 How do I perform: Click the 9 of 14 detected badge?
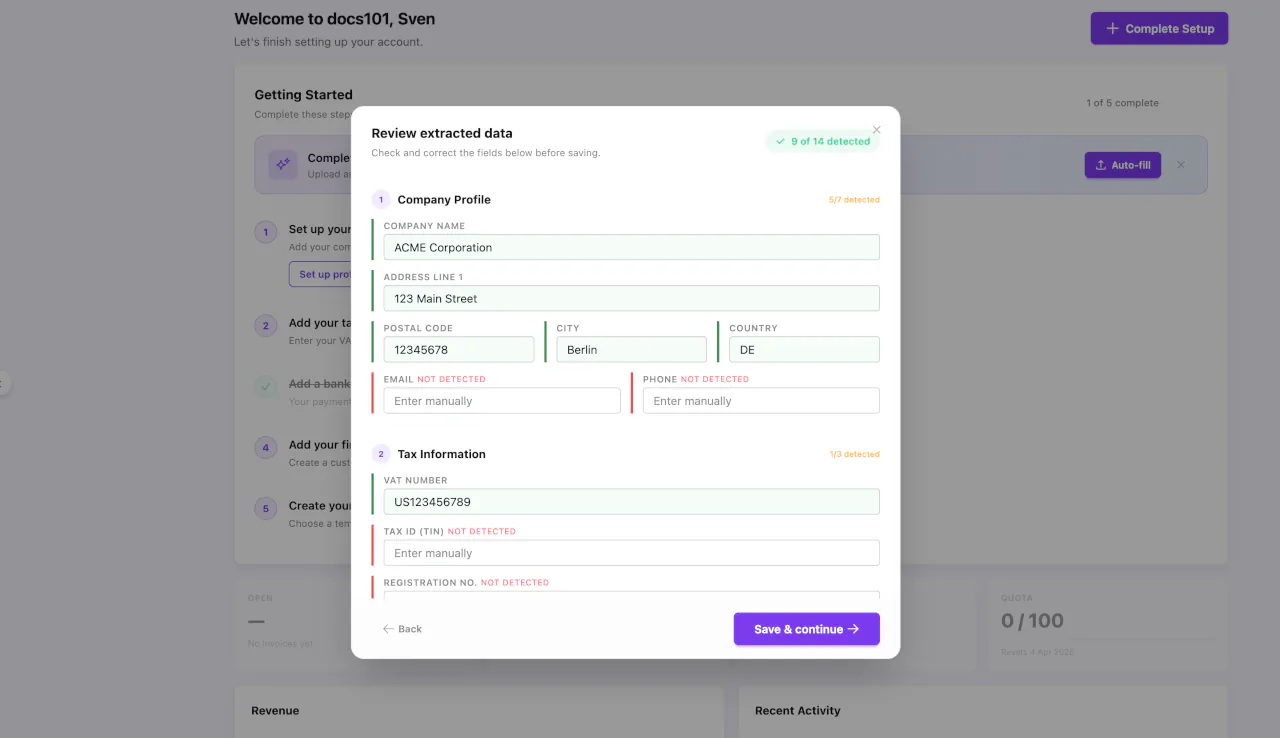(823, 141)
